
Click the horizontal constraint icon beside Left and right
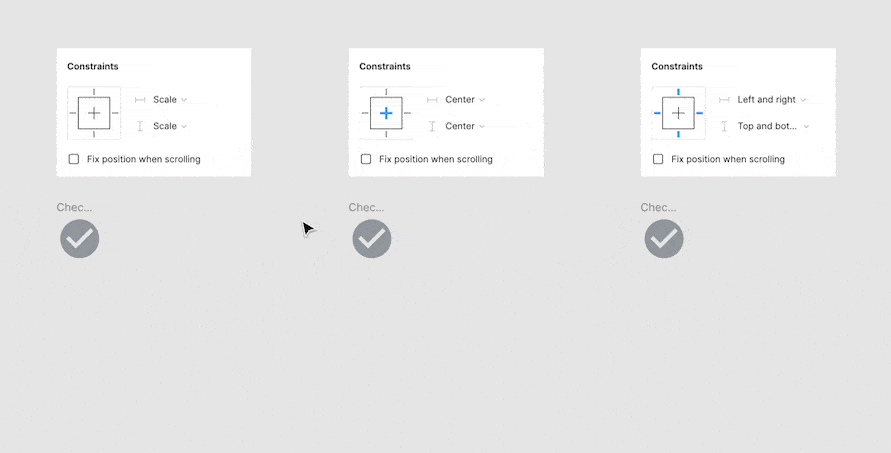724,99
